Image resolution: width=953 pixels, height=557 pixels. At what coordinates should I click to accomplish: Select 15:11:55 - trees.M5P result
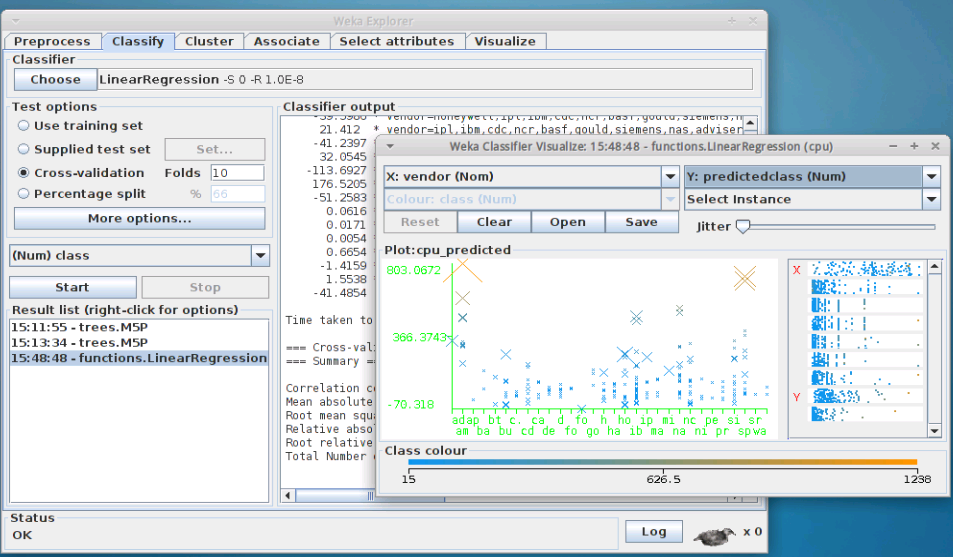point(139,327)
